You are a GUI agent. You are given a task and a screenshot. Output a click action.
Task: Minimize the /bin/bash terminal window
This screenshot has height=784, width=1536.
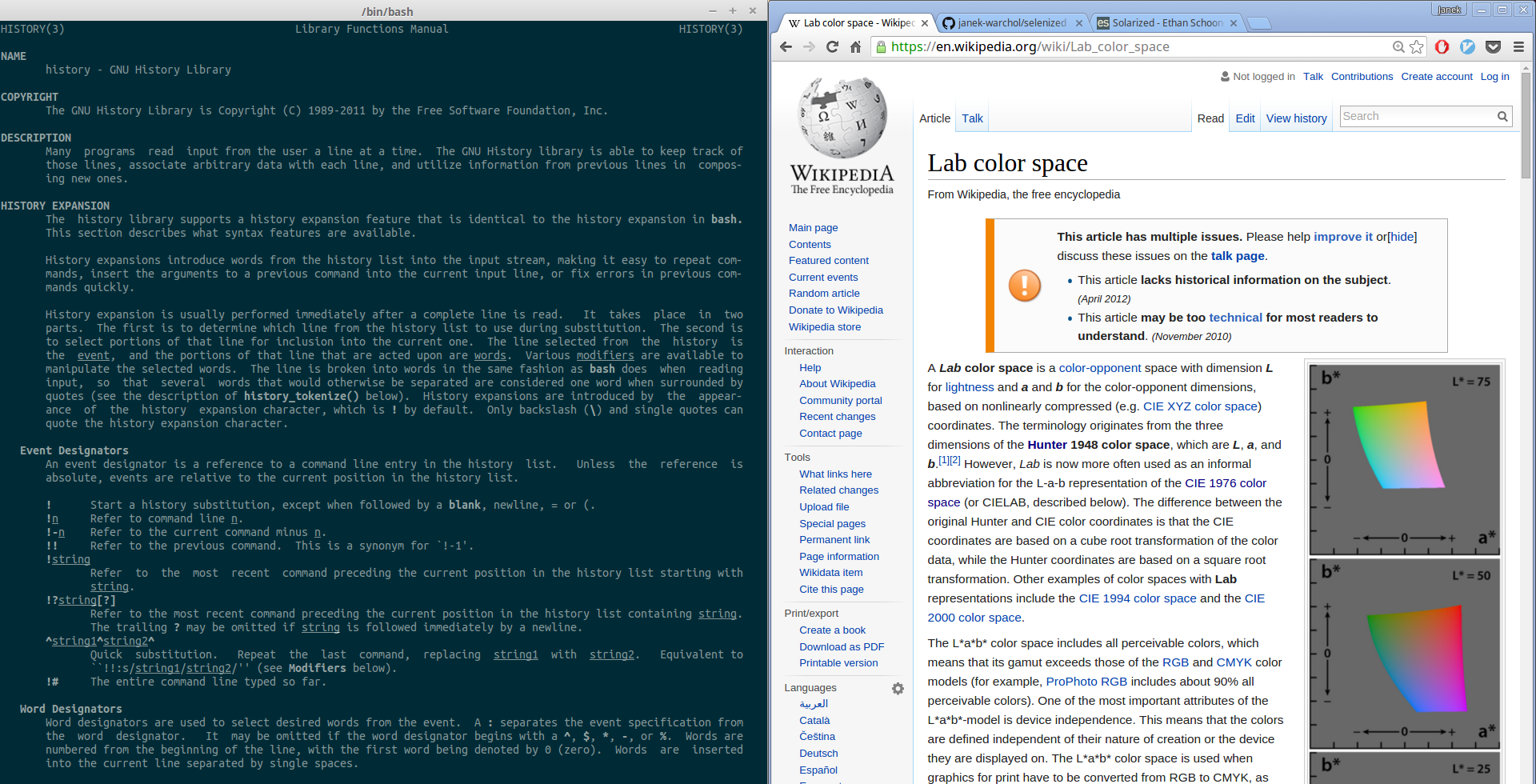point(712,11)
